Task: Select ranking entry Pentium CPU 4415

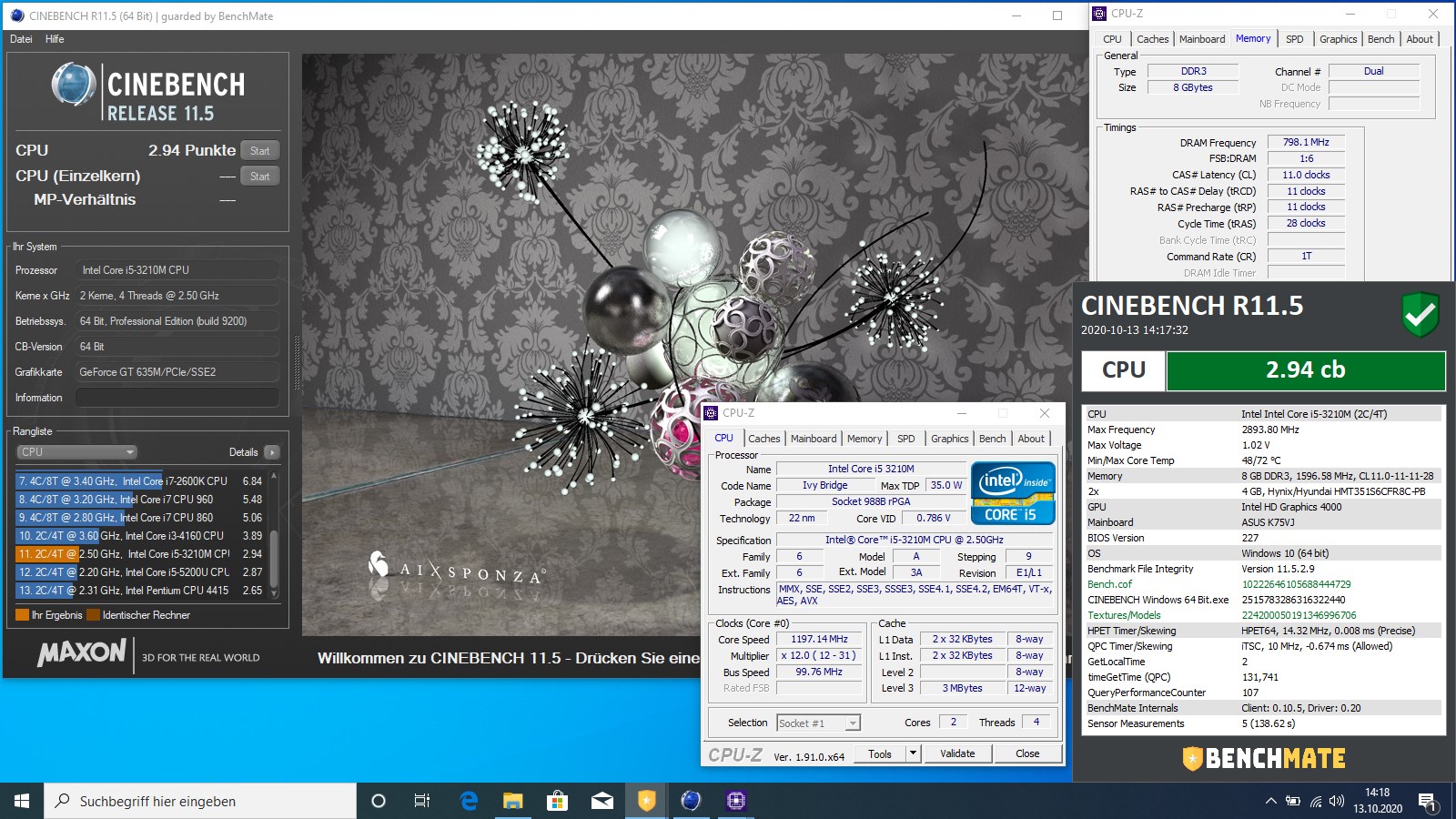Action: [x=140, y=591]
